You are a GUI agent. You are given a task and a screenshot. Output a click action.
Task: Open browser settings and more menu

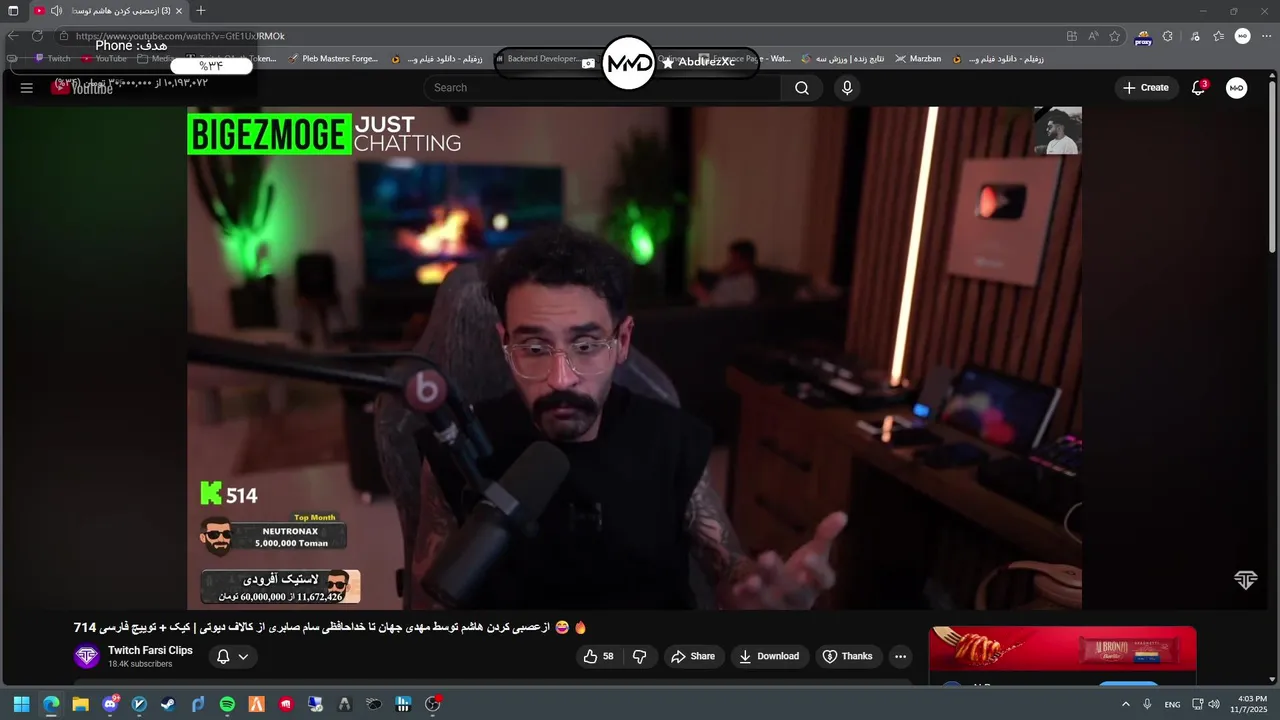point(1267,36)
